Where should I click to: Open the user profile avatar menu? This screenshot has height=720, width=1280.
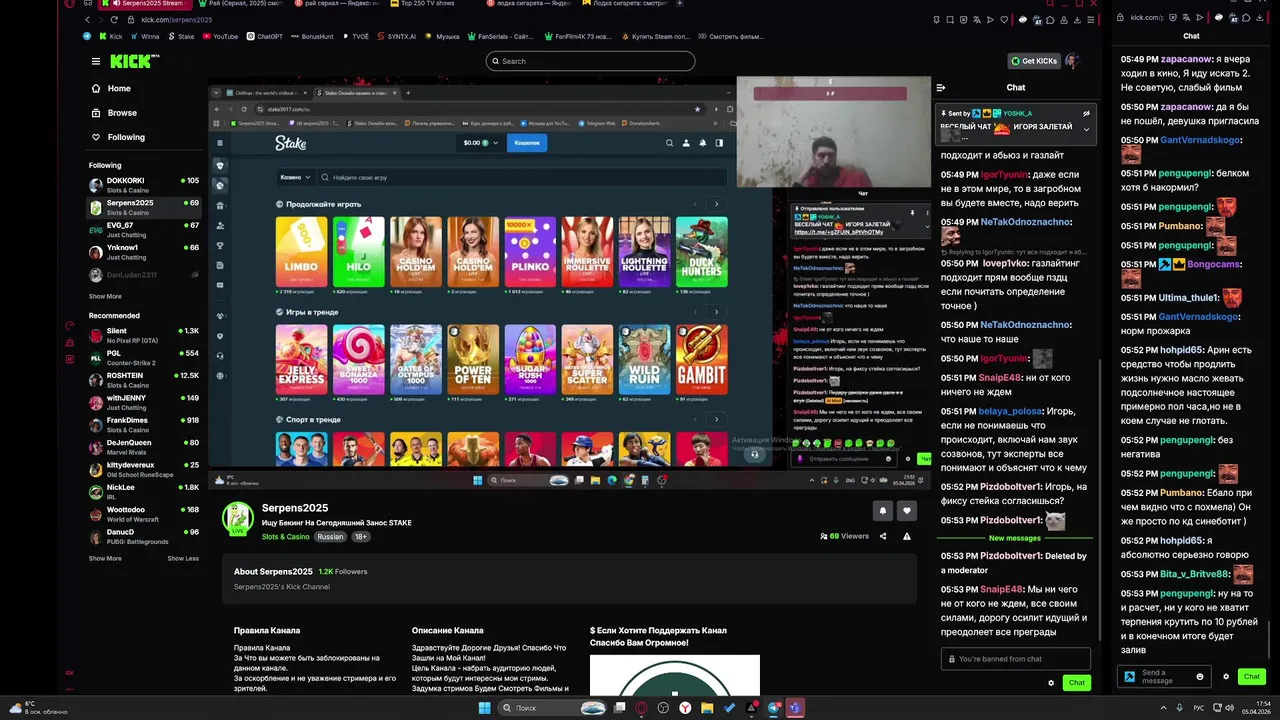[x=1072, y=61]
